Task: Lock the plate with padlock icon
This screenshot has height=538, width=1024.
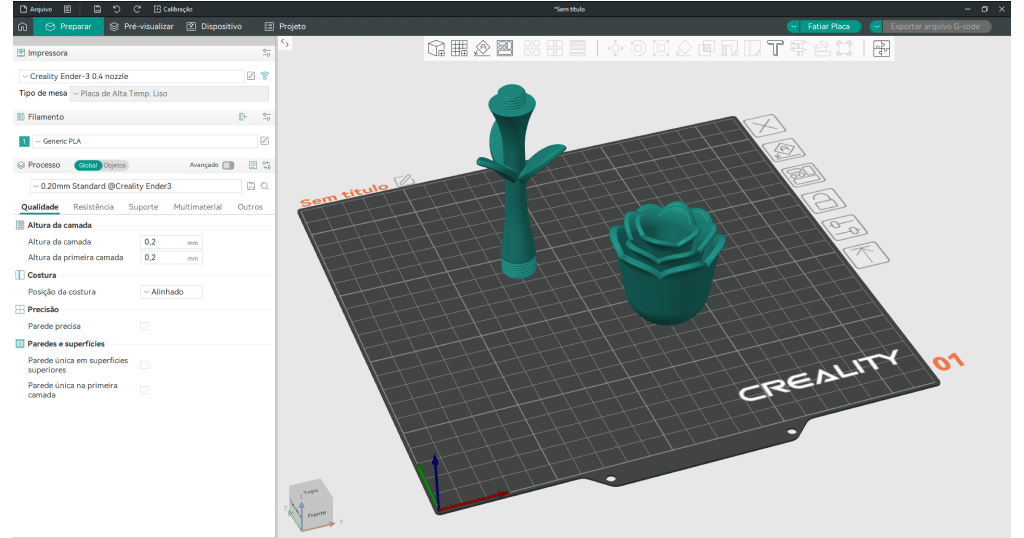Action: point(824,200)
